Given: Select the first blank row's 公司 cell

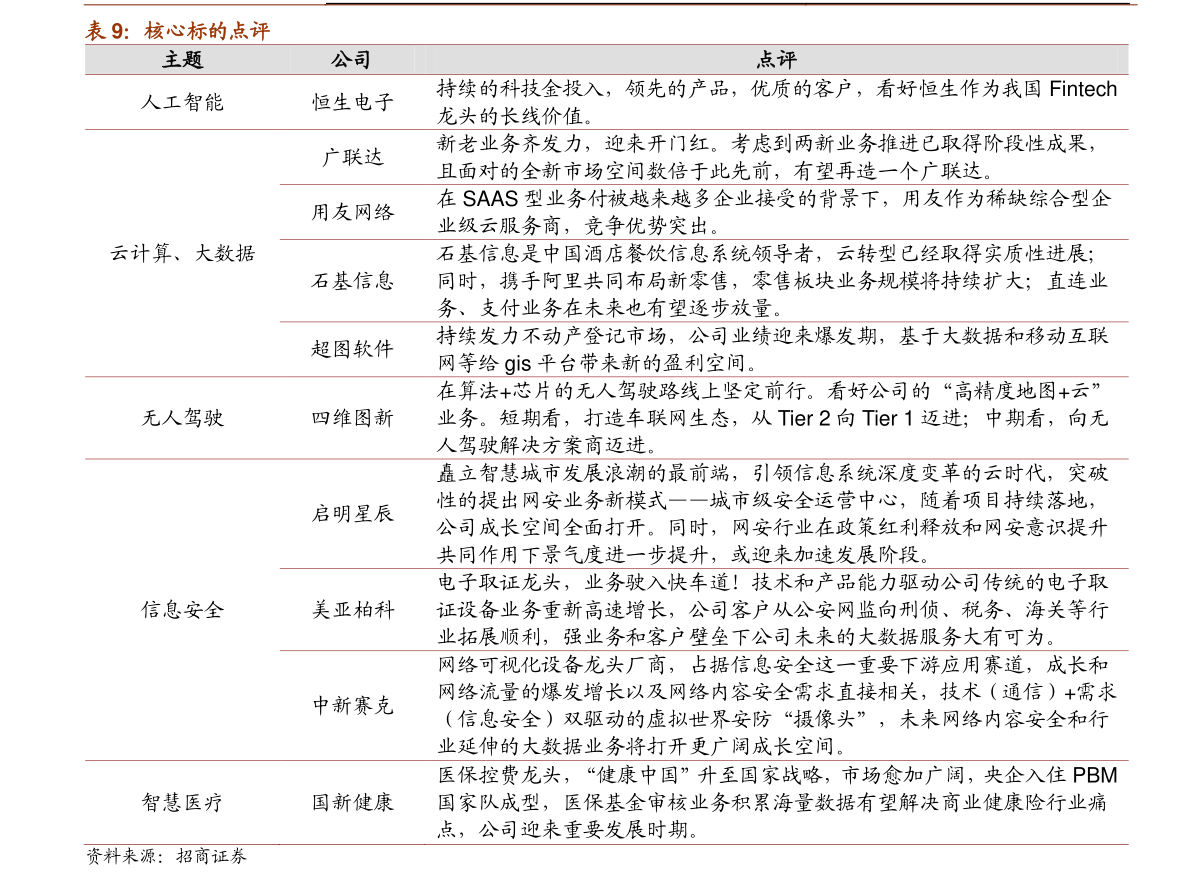Looking at the screenshot, I should point(351,102).
